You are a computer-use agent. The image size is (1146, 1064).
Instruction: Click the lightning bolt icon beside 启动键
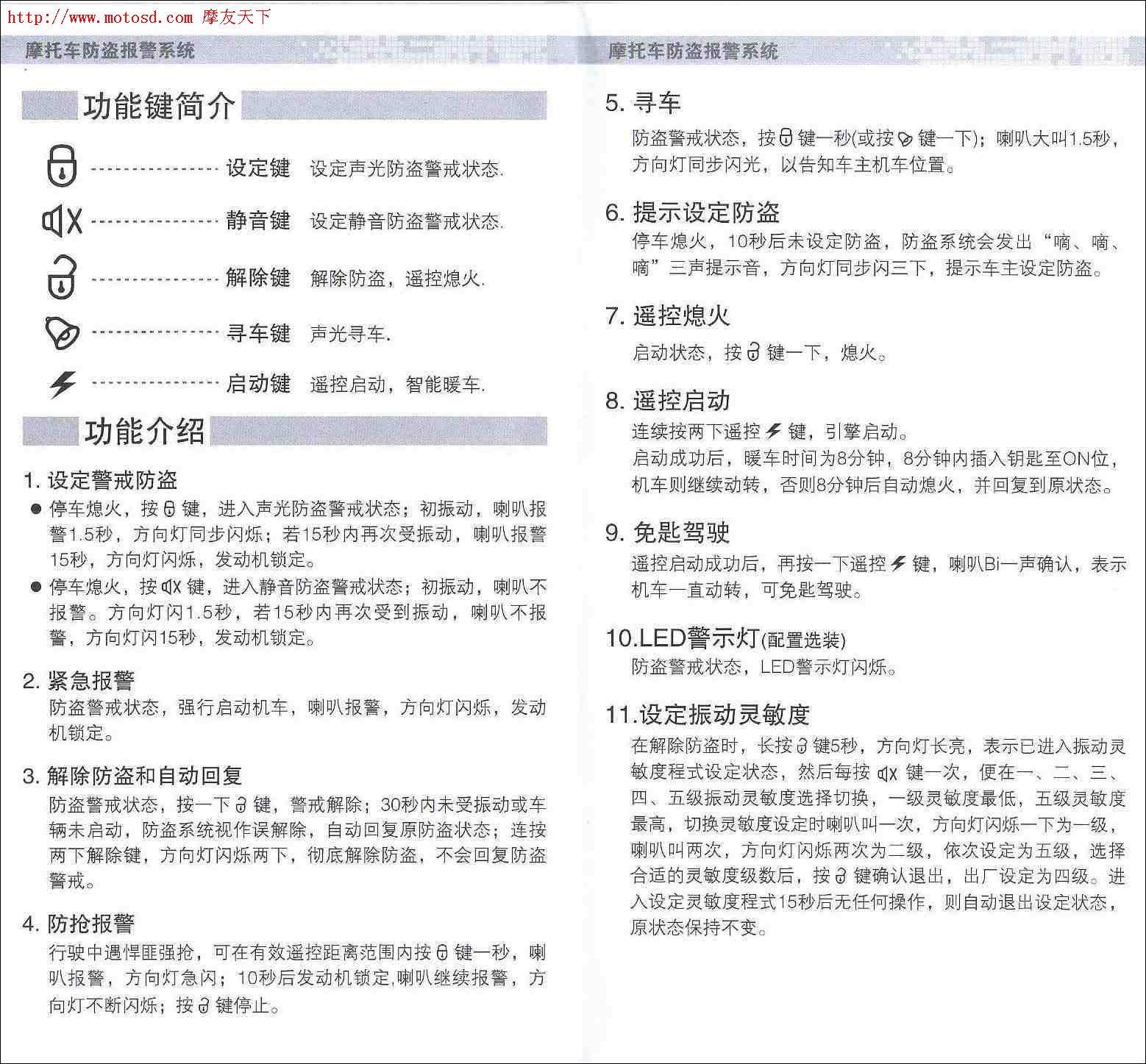(63, 384)
